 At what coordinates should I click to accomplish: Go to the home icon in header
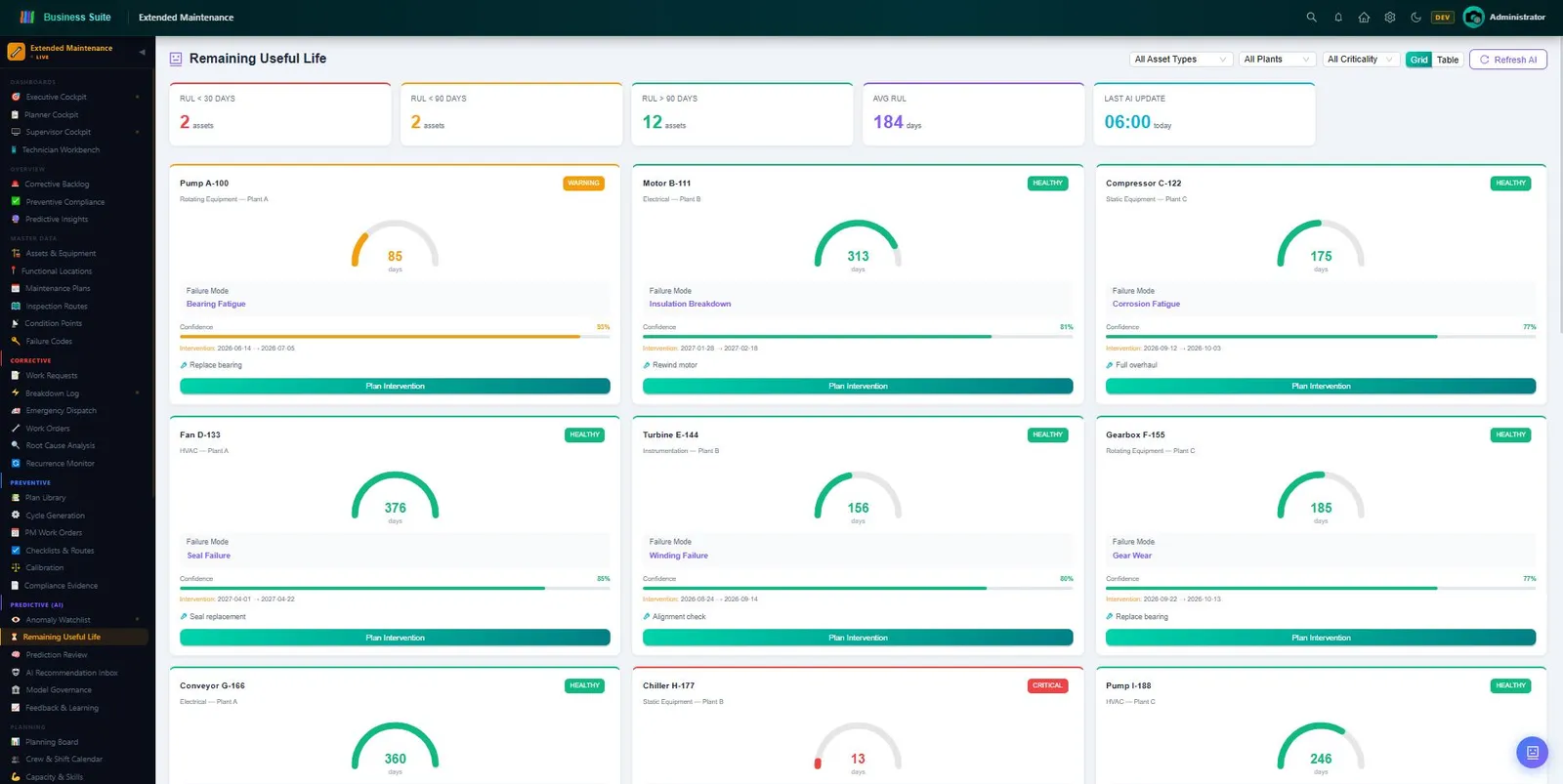tap(1364, 18)
